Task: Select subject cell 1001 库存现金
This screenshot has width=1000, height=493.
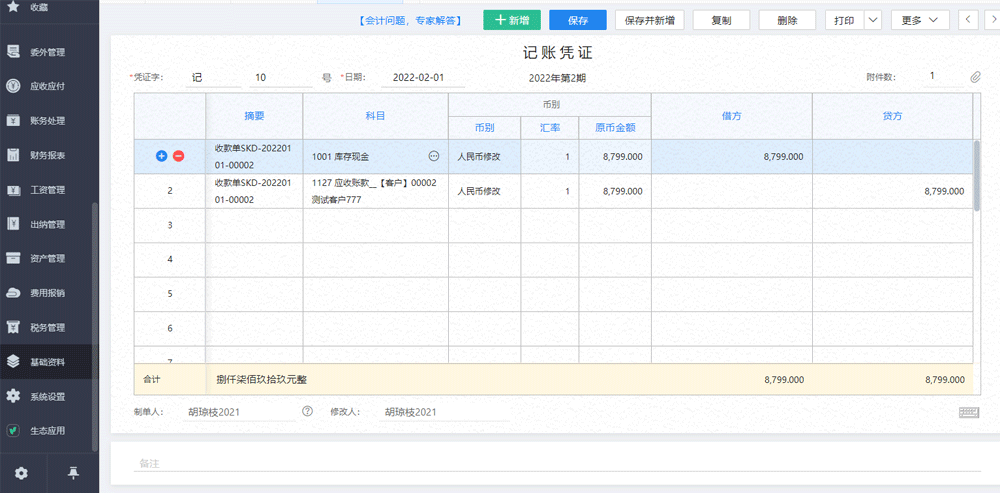Action: click(376, 156)
